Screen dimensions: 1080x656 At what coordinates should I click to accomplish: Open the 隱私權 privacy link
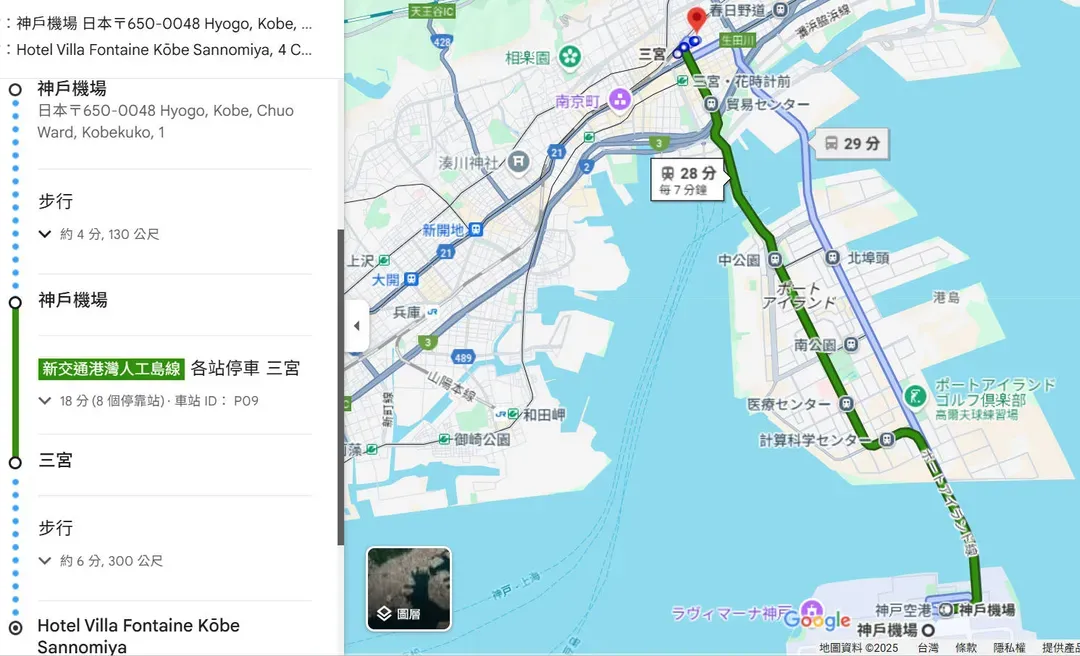click(1009, 648)
